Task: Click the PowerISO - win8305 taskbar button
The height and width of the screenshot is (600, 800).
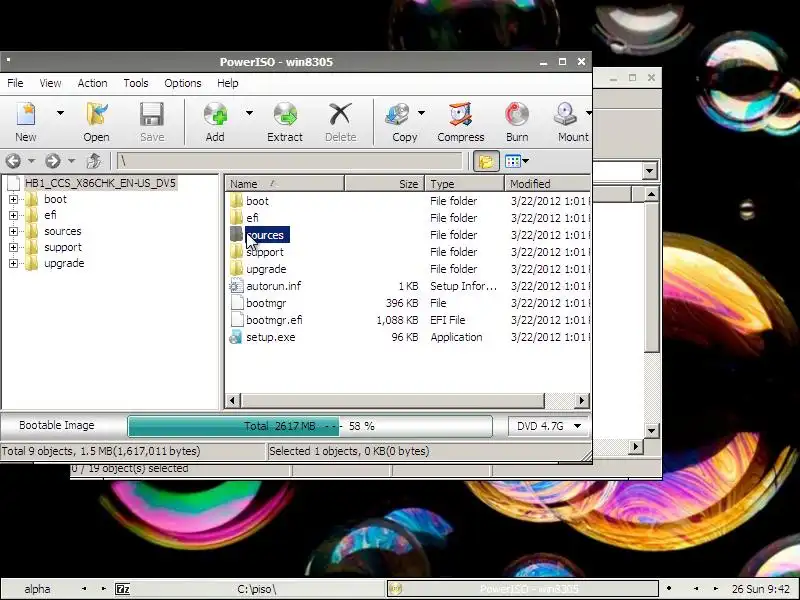Action: pyautogui.click(x=522, y=589)
